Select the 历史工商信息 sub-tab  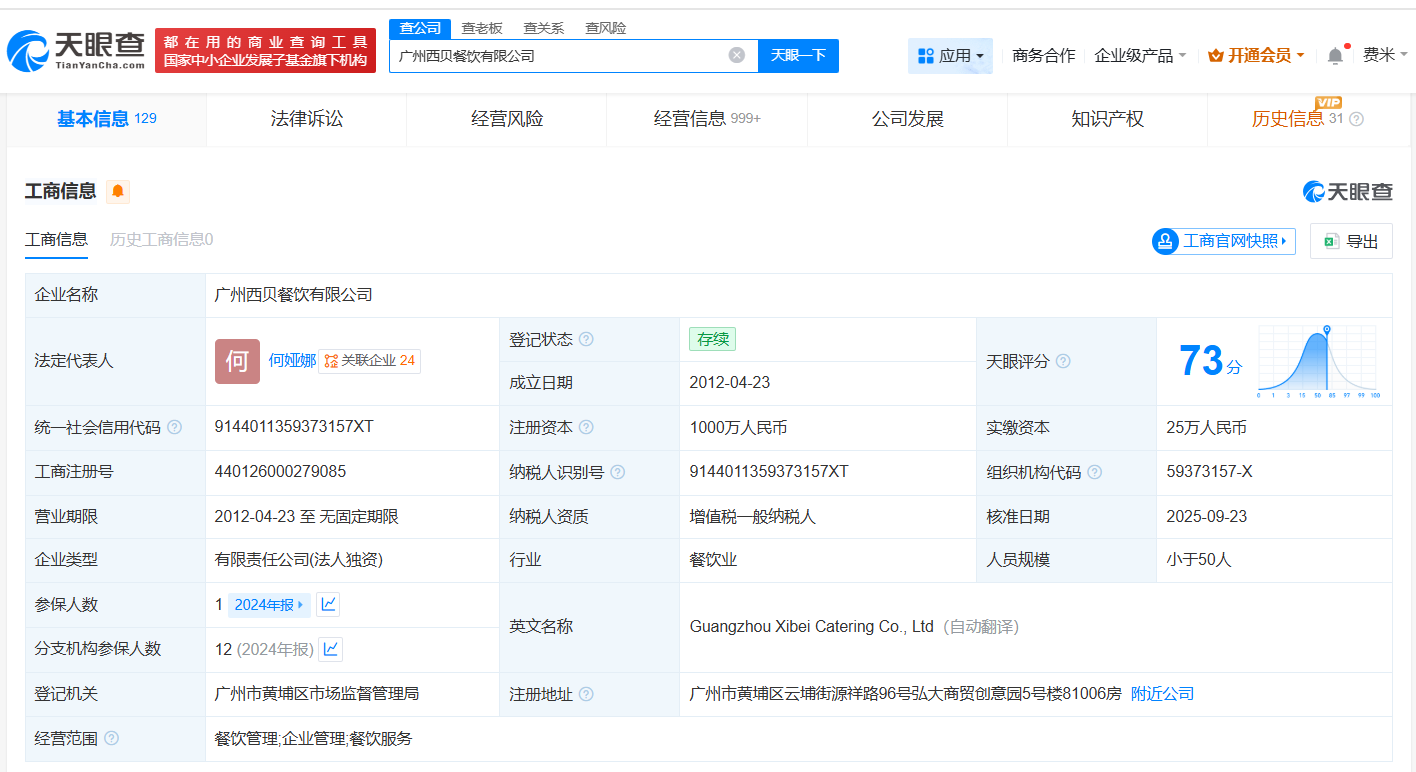[161, 239]
